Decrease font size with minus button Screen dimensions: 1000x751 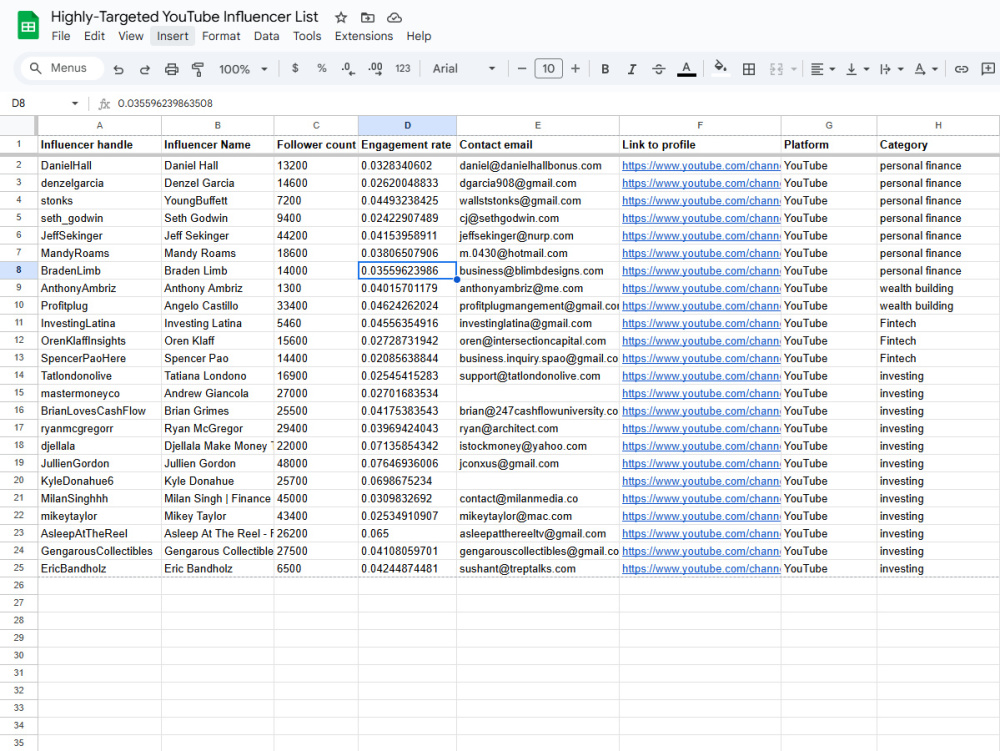tap(522, 68)
